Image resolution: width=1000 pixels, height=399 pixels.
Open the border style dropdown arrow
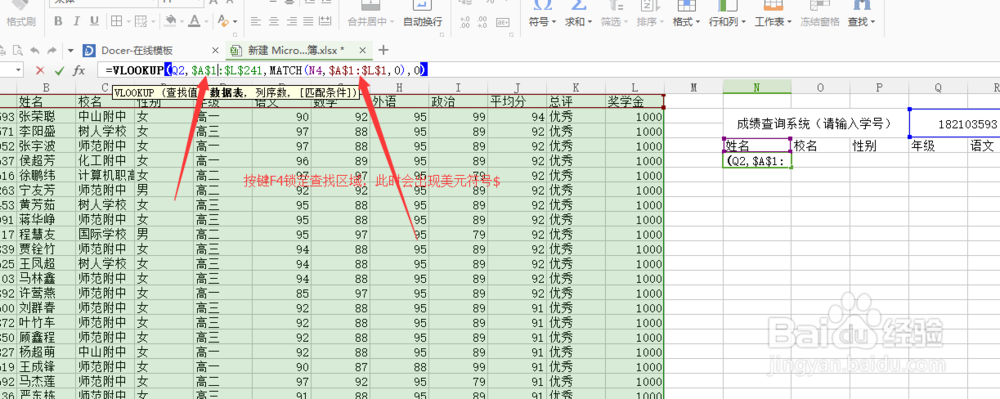point(128,22)
